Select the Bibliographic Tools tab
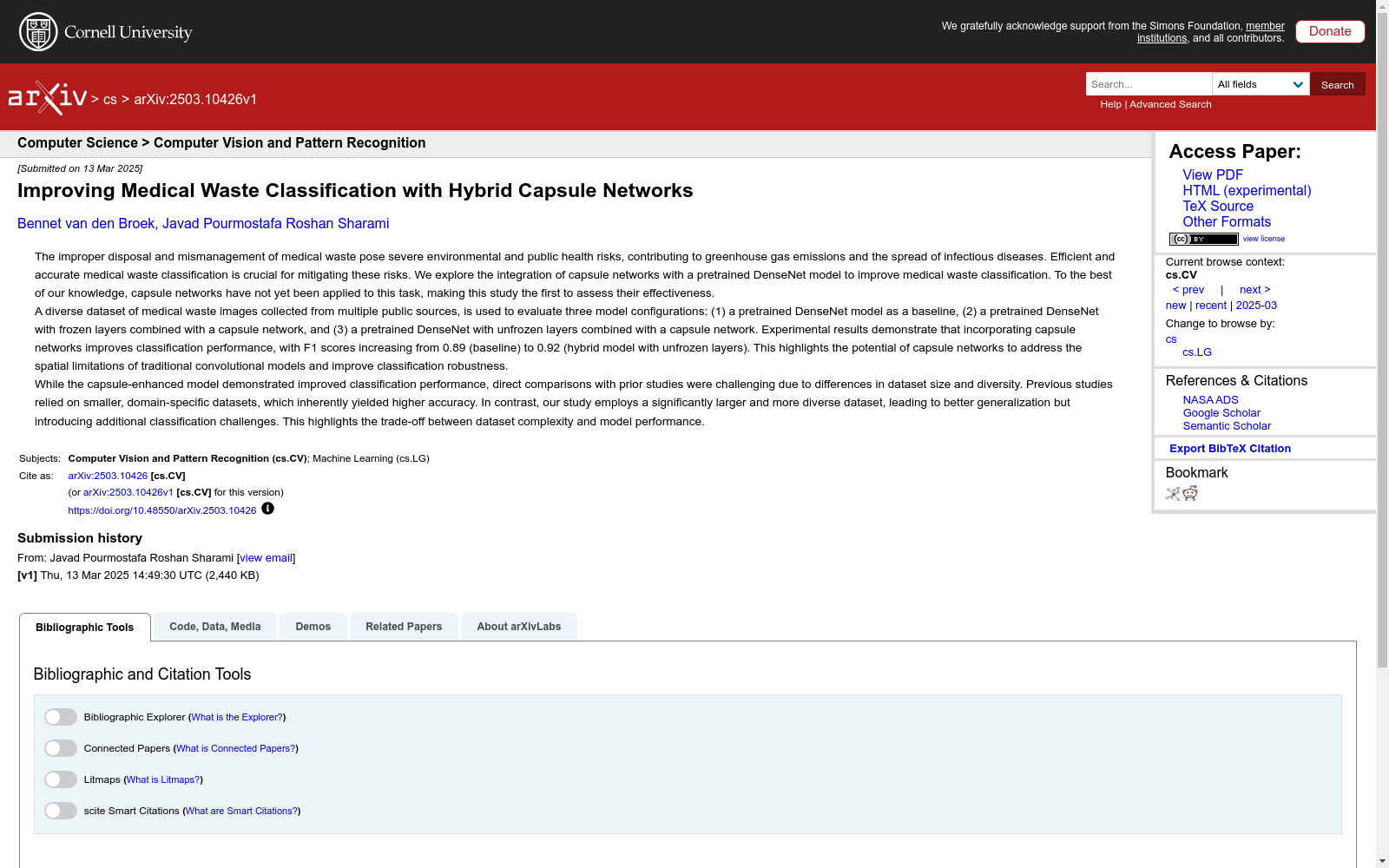This screenshot has height=868, width=1389. 85,628
